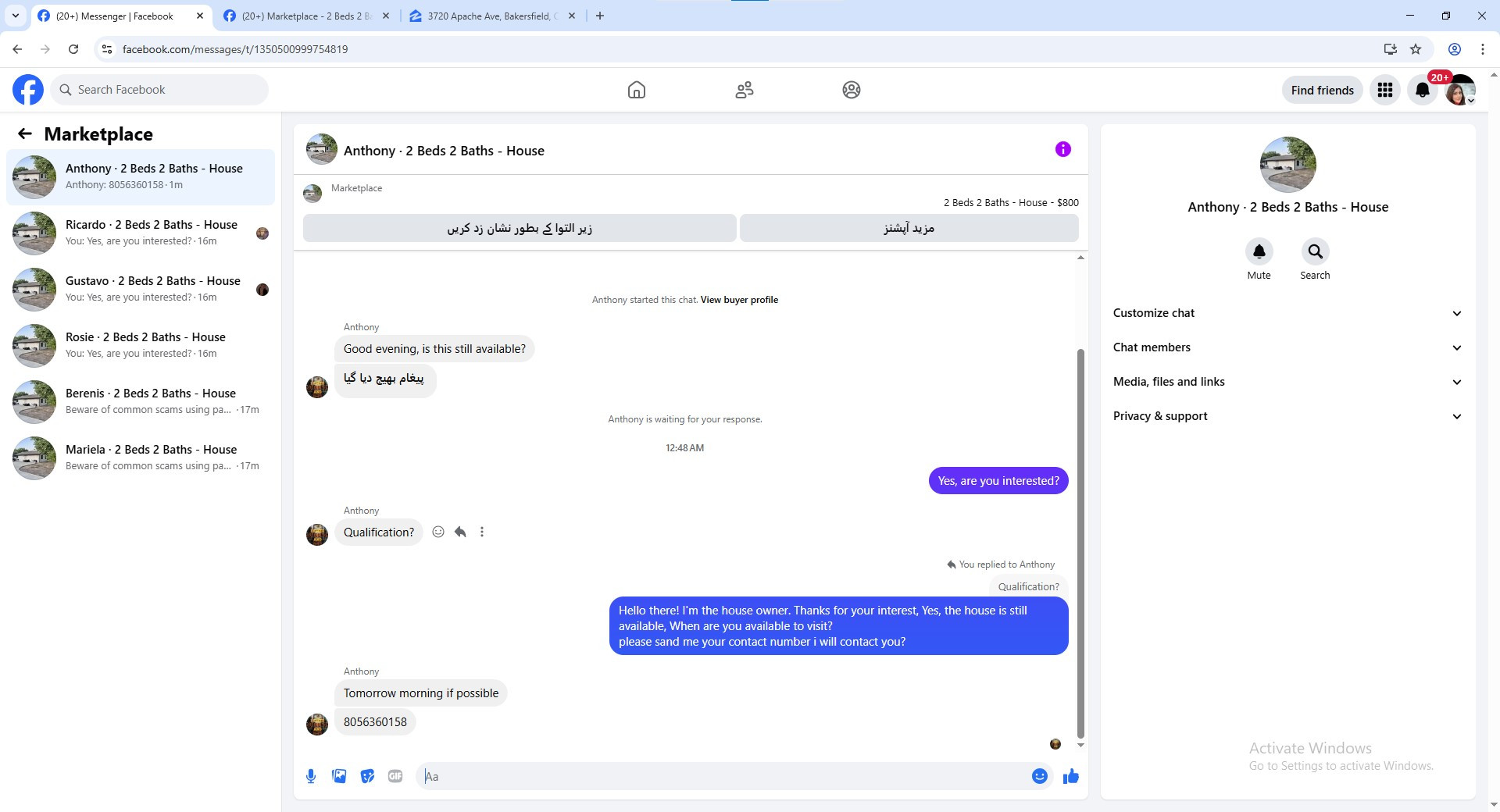This screenshot has height=812, width=1500.
Task: Click the browser back arrow
Action: pyautogui.click(x=17, y=49)
